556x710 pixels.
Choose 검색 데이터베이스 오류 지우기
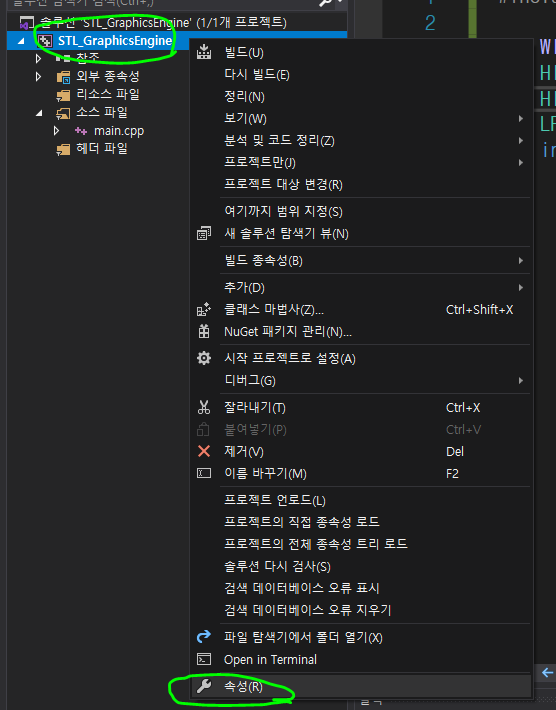(307, 610)
